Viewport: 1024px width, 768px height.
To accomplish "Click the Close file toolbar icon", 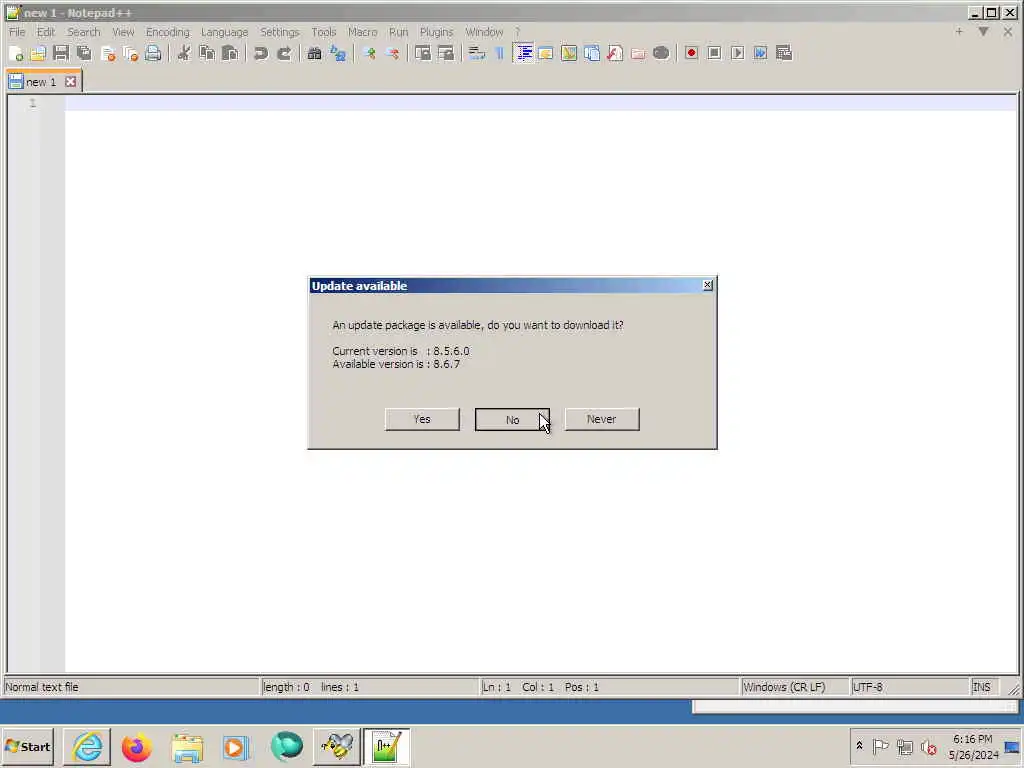I will tap(108, 54).
